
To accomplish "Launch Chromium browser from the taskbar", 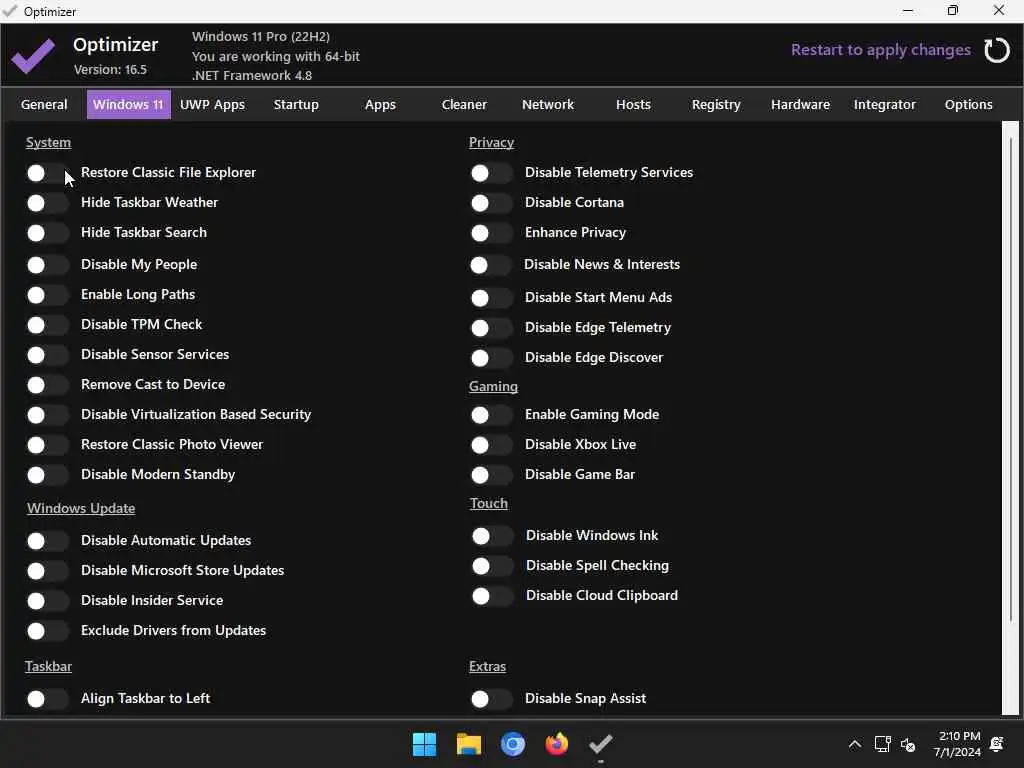I will (x=513, y=744).
